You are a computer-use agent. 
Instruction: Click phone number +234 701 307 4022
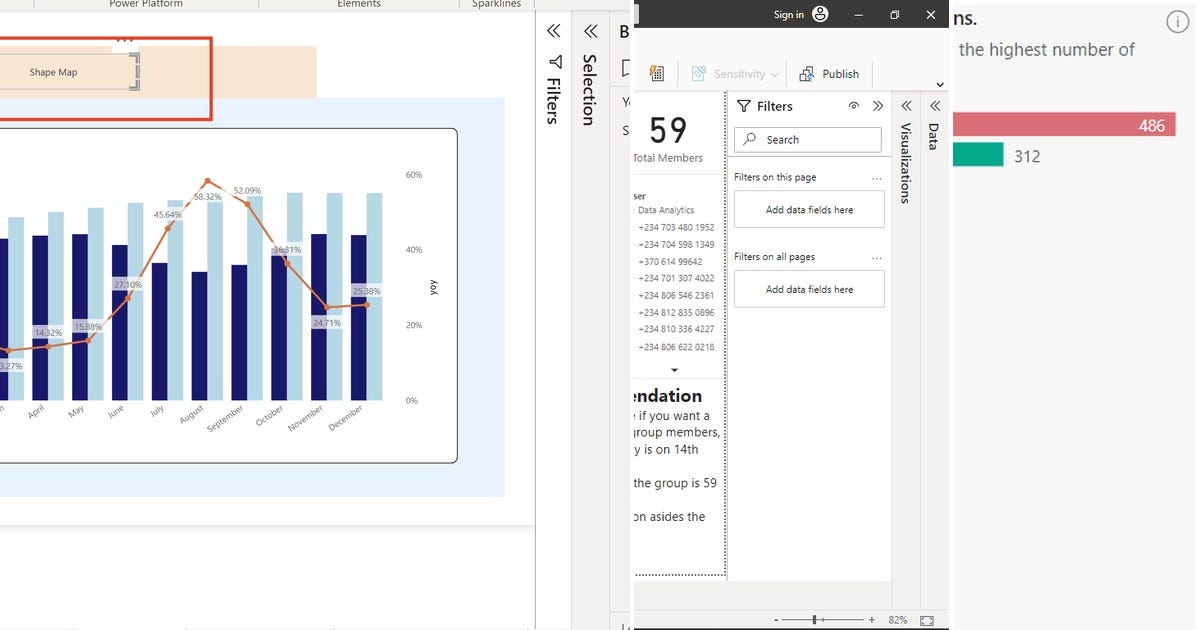676,279
